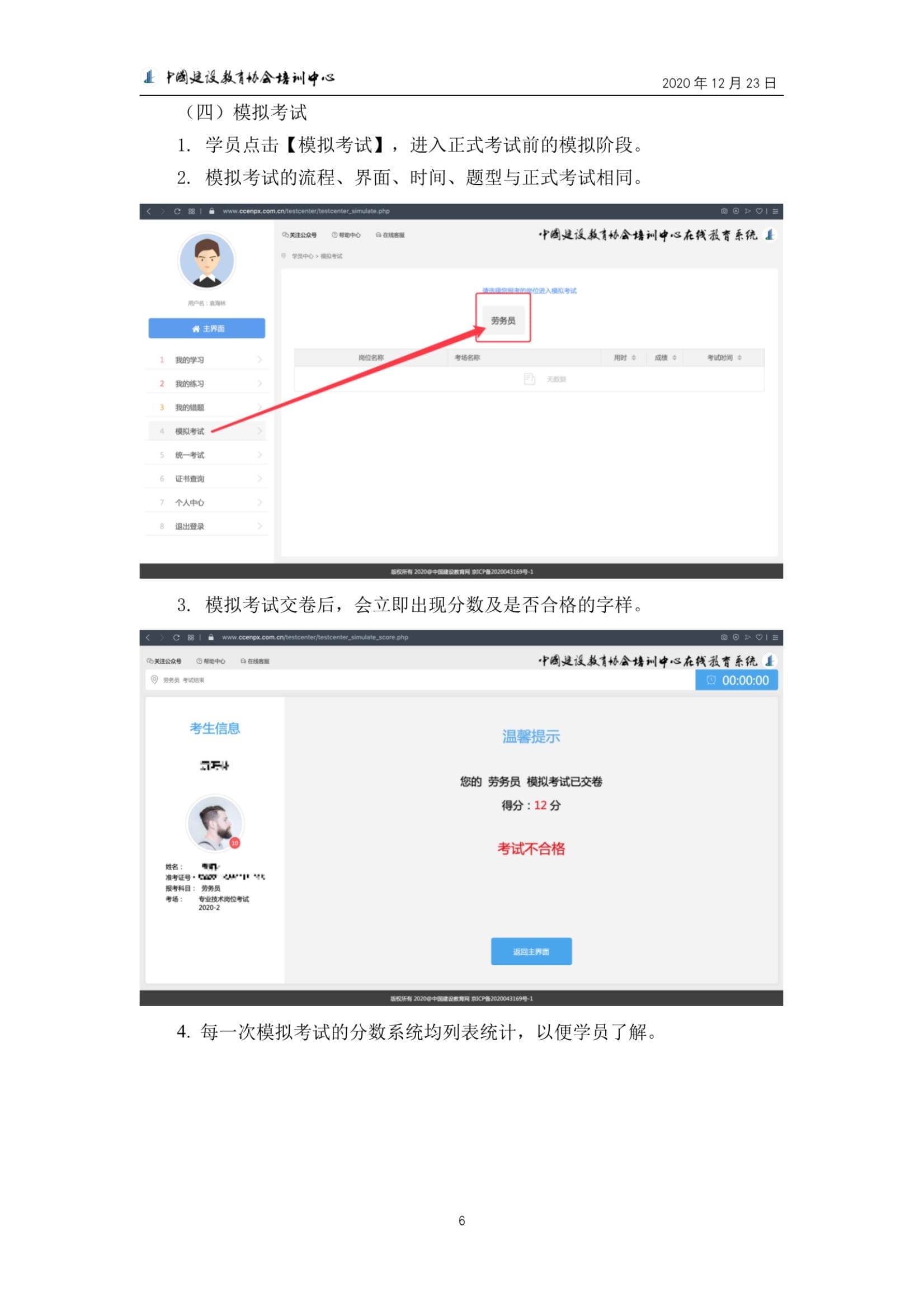The width and height of the screenshot is (924, 1307).
Task: Click the blue 返回主界面 button
Action: (531, 951)
